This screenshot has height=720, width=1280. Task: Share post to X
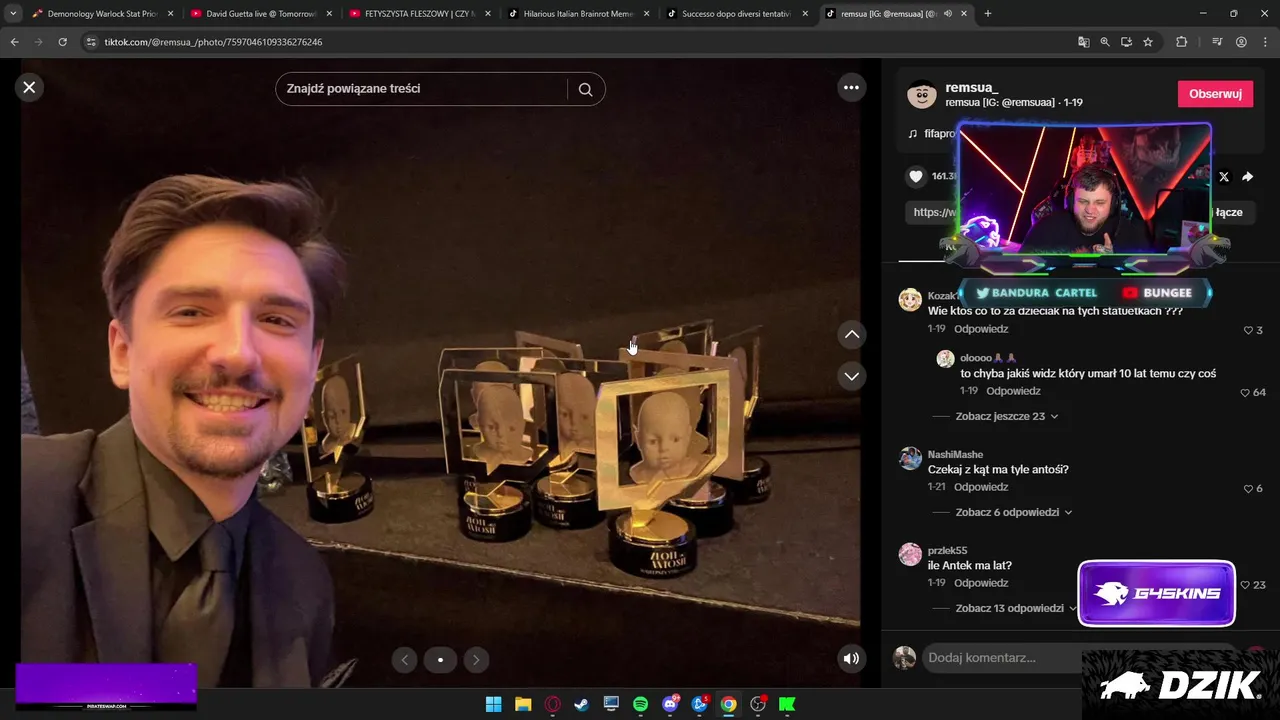1224,176
